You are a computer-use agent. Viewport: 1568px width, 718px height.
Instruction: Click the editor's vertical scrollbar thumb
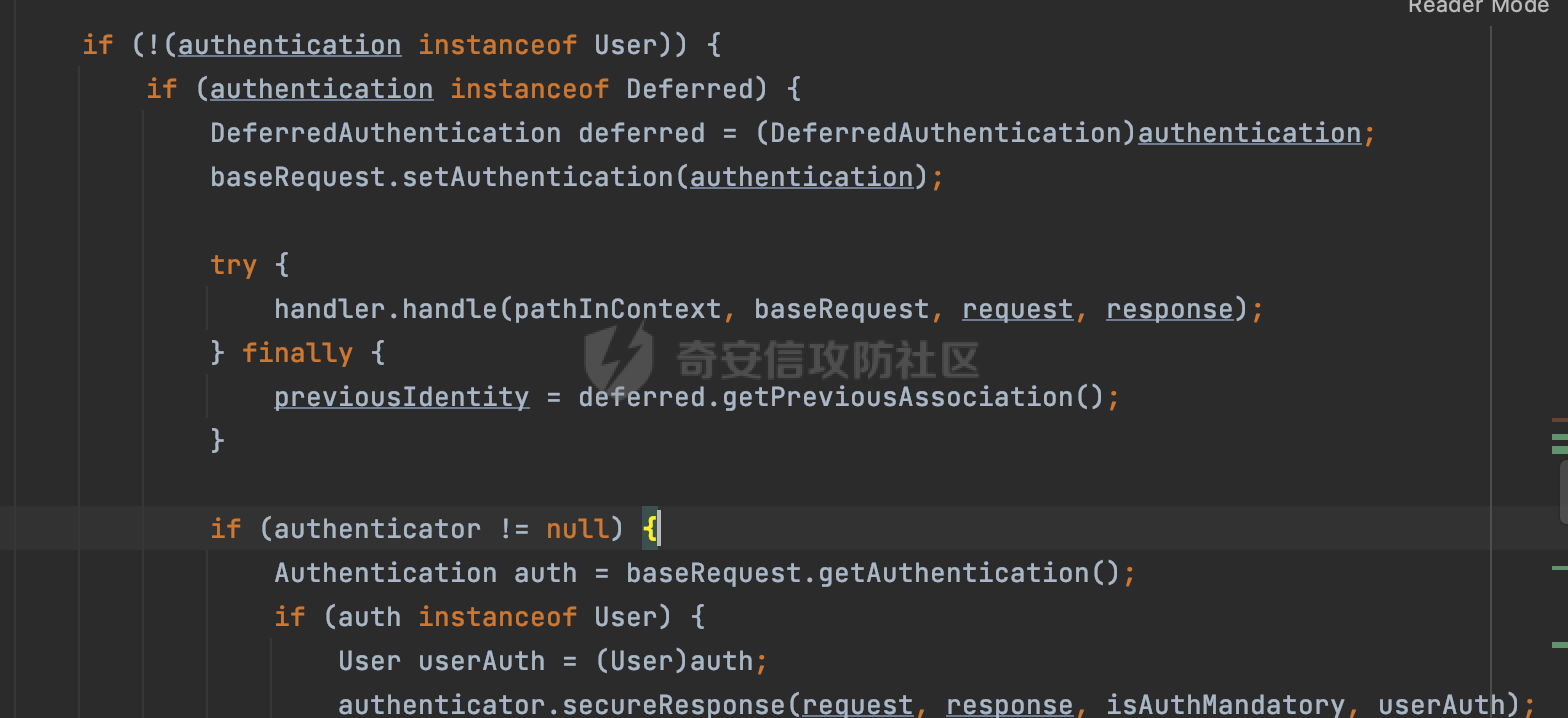pyautogui.click(x=1564, y=492)
